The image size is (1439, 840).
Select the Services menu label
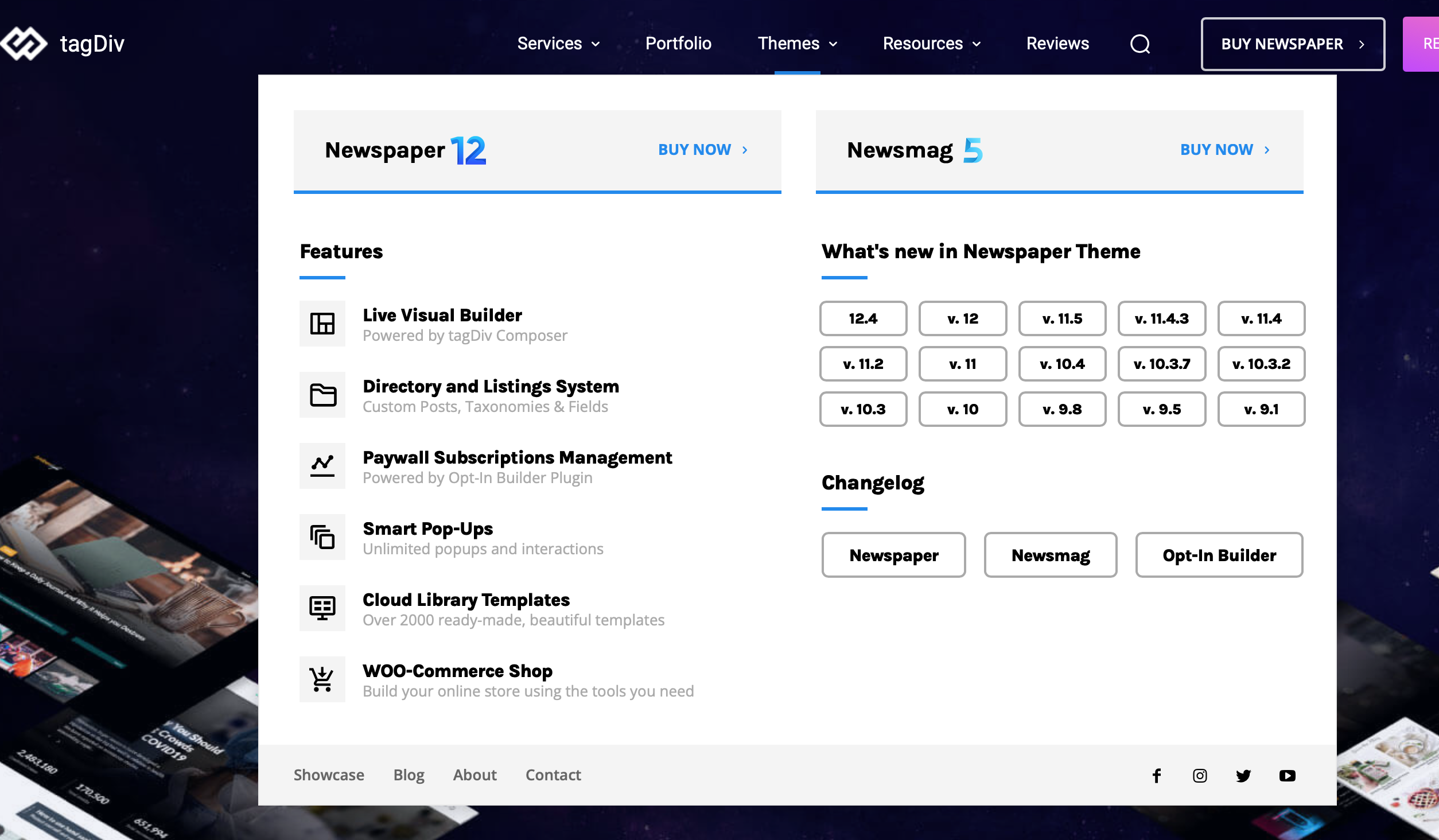[550, 44]
